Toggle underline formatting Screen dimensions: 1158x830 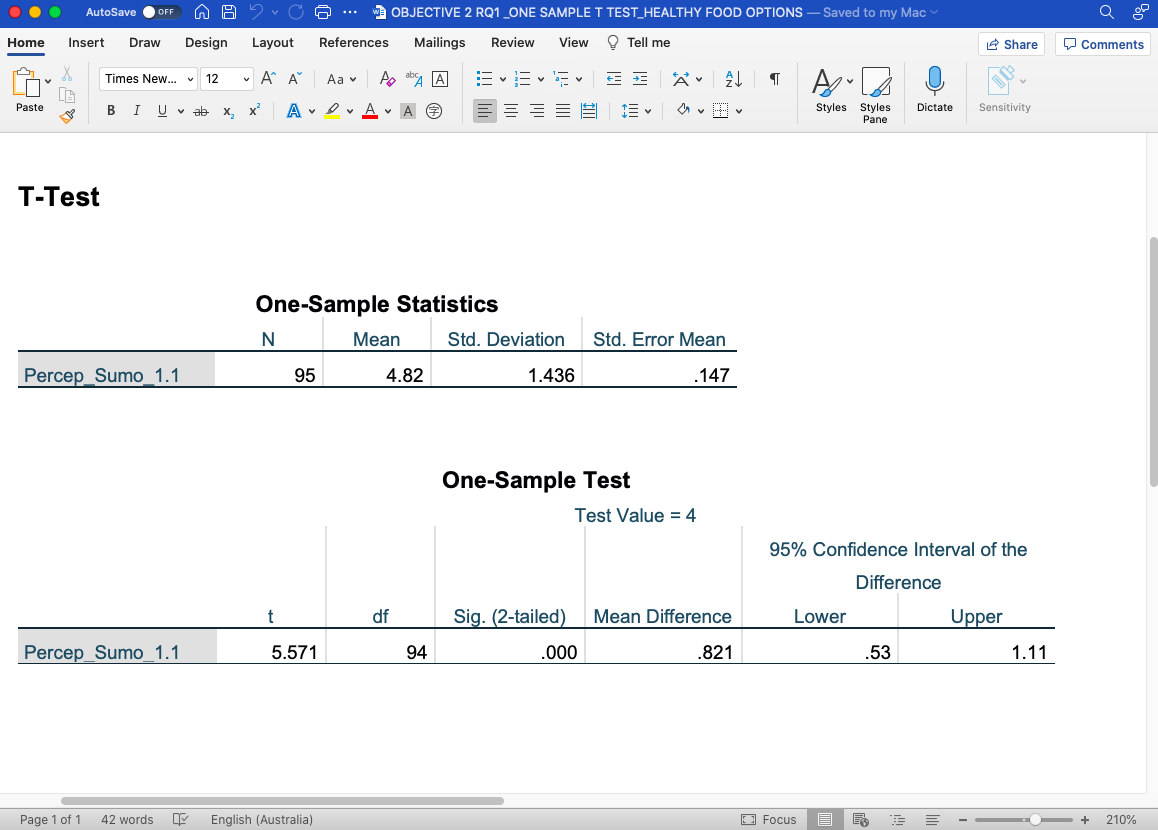(x=162, y=111)
